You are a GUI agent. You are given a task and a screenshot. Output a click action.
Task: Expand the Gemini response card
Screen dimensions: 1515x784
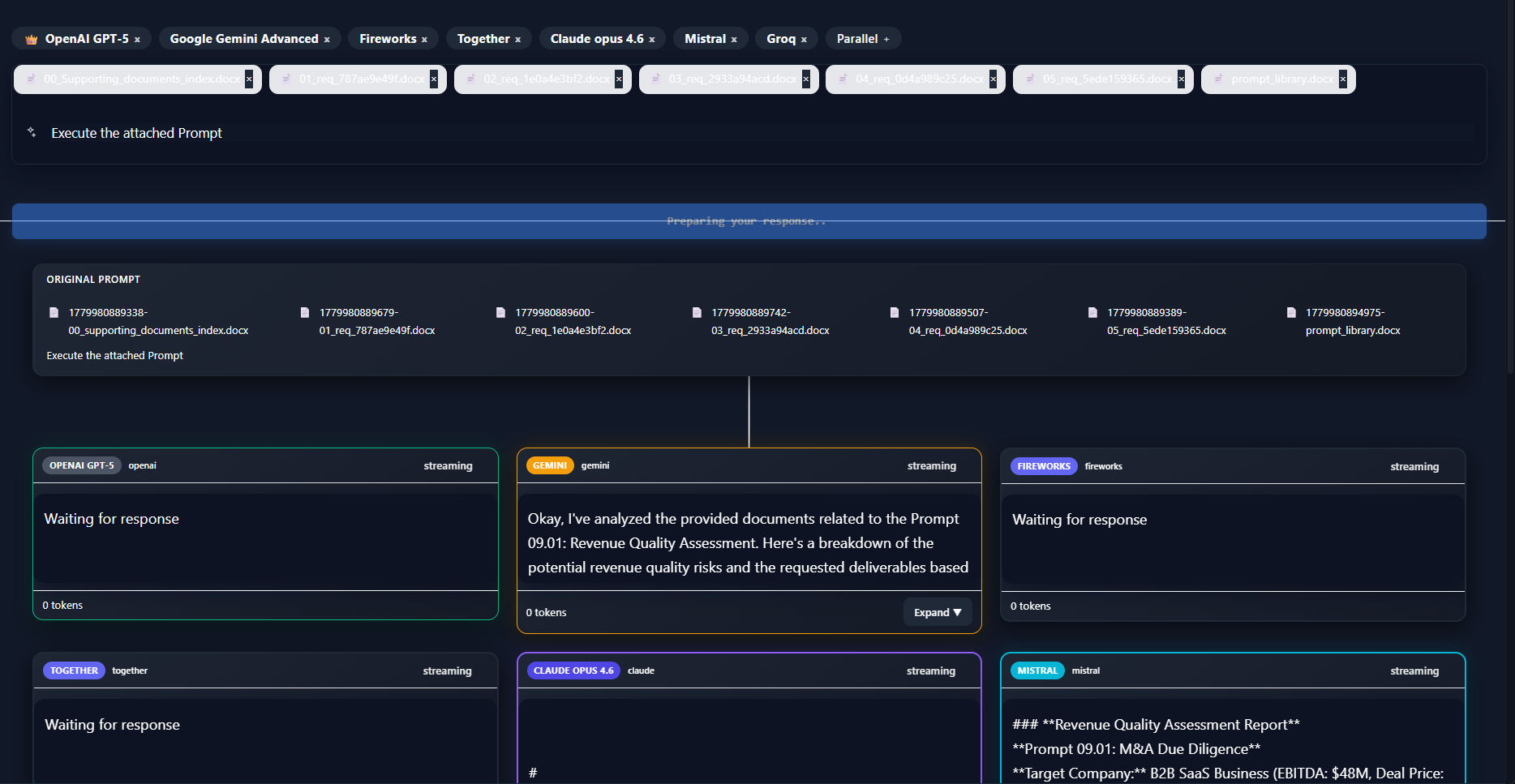click(938, 612)
